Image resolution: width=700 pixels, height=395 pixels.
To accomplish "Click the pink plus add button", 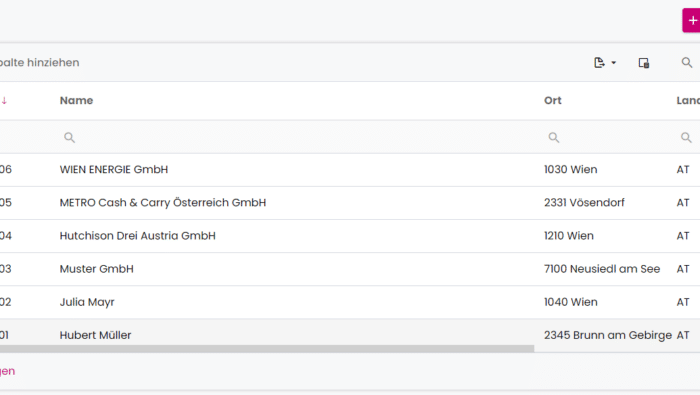I will (692, 21).
